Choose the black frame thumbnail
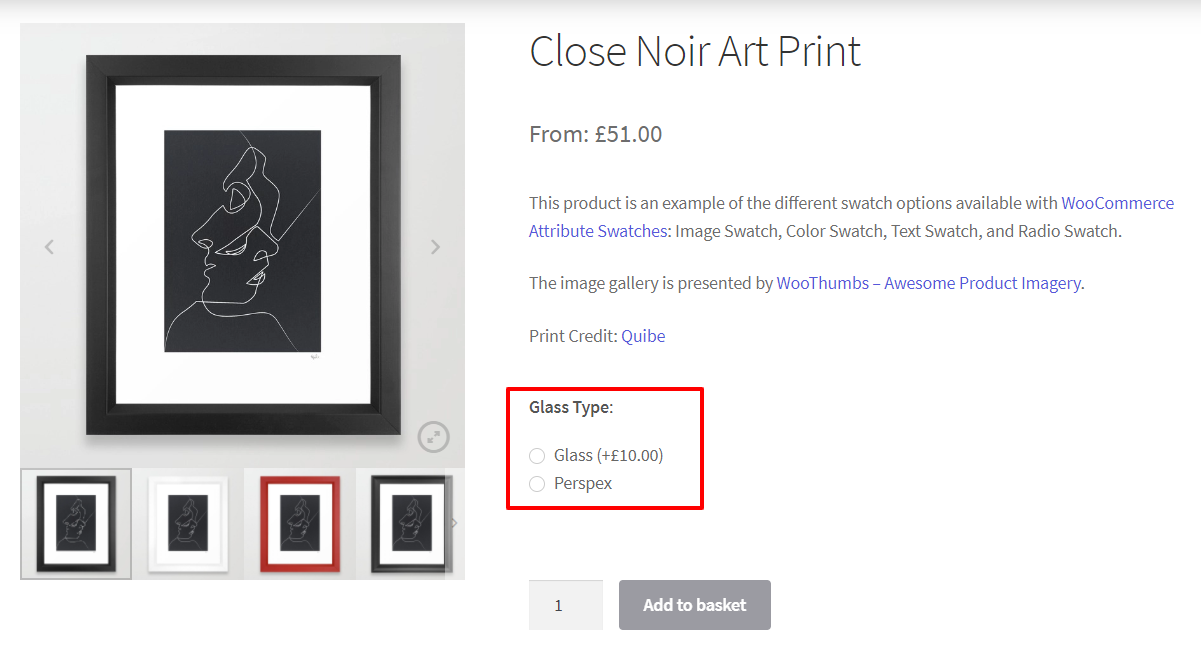This screenshot has width=1201, height=652. point(76,524)
